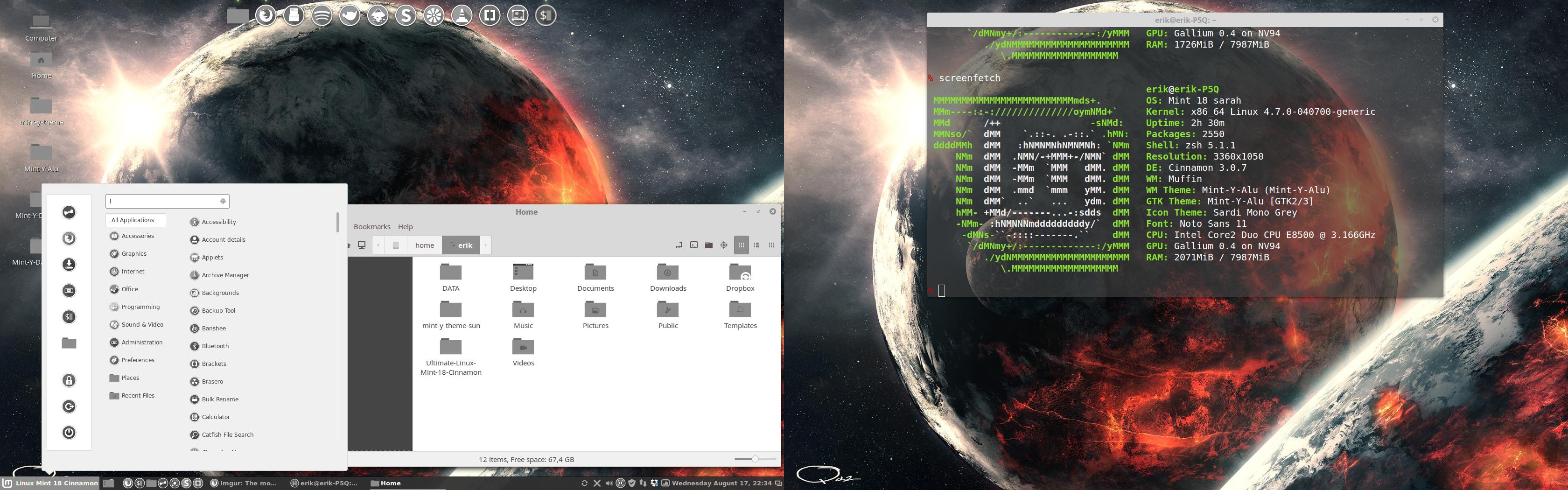The image size is (1568, 490).
Task: Show computer location in Home toolbar
Action: pos(362,245)
